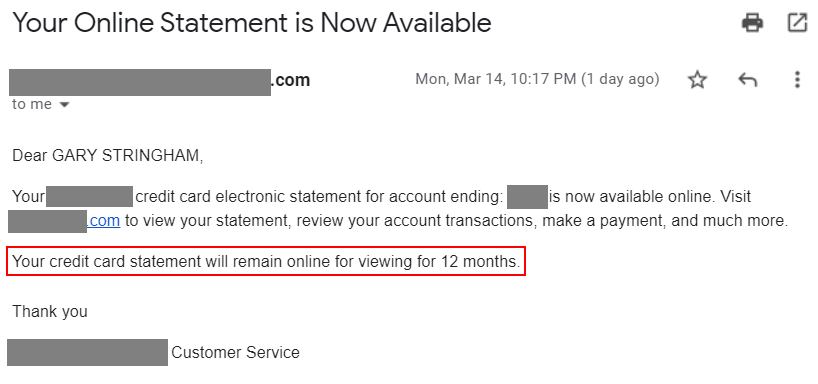Click the redacted block before 'Customer Service'
818x384 pixels.
click(x=87, y=352)
